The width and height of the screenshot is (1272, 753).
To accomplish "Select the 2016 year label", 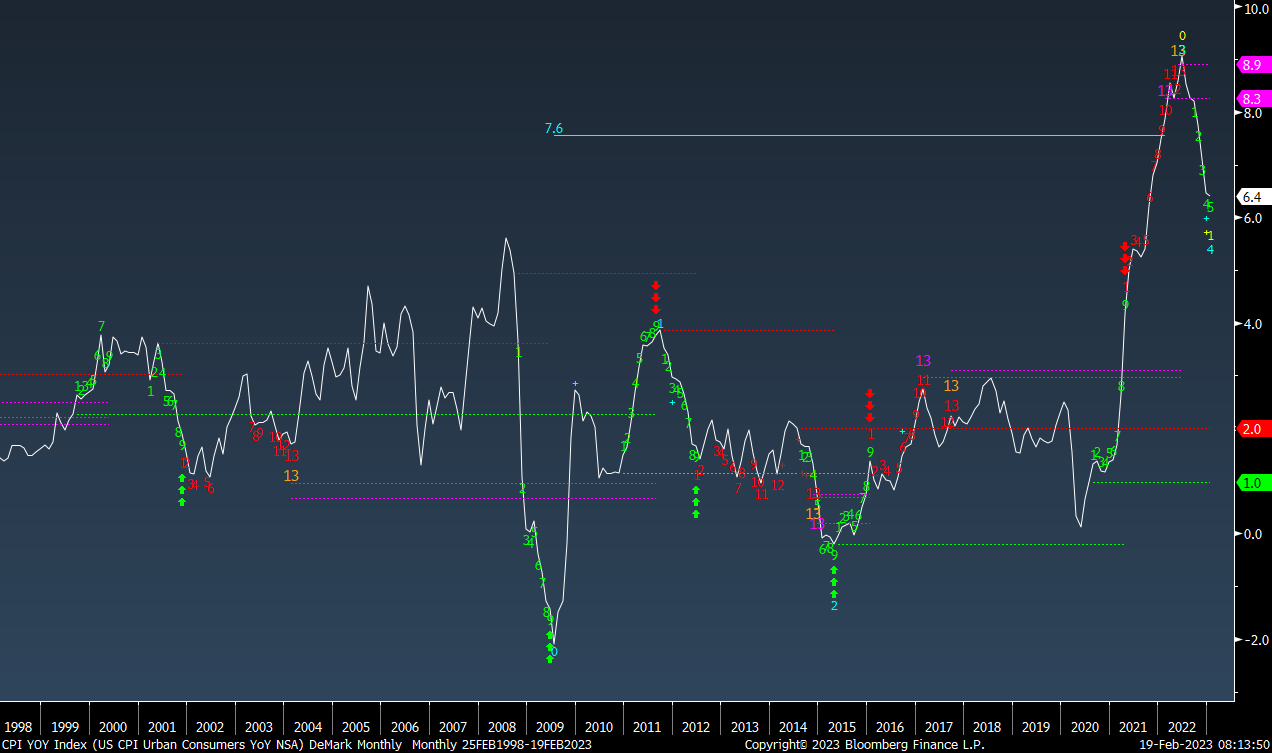I will point(889,727).
